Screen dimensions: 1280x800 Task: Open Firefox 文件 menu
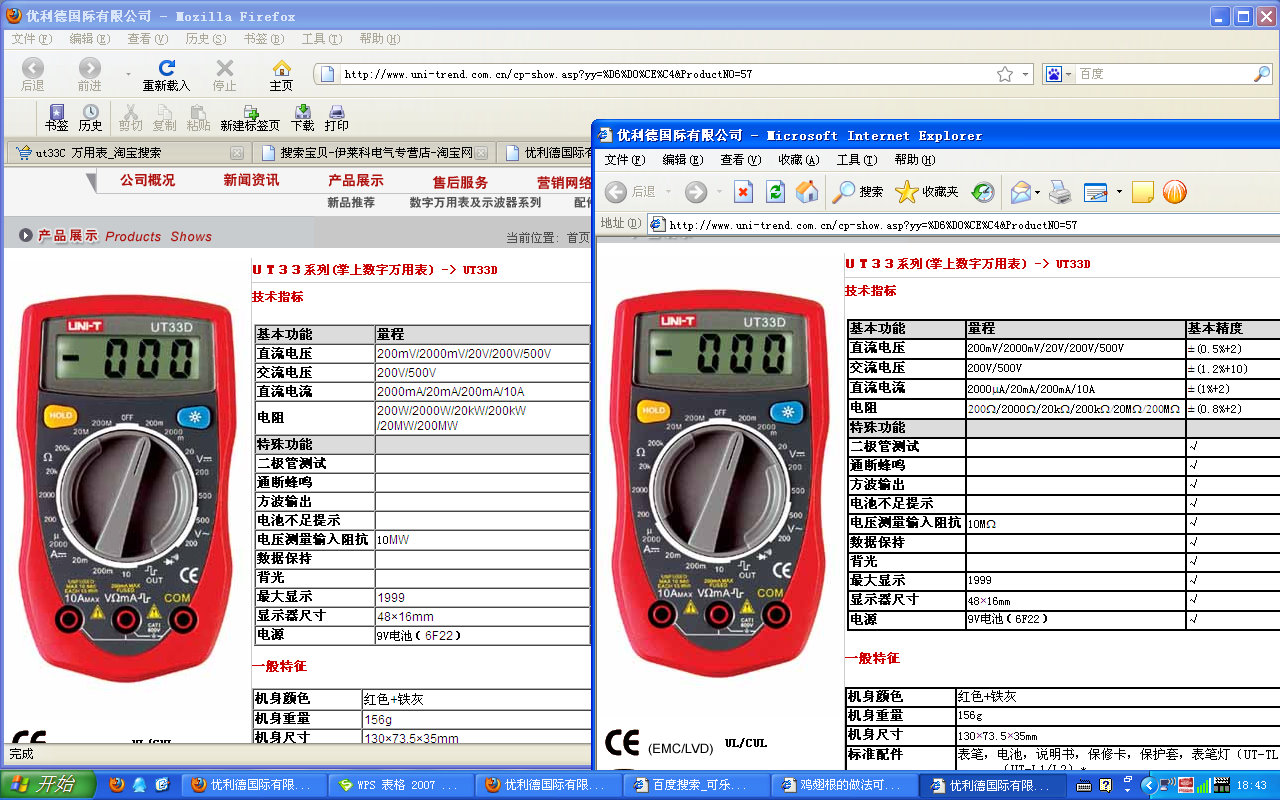coord(31,39)
